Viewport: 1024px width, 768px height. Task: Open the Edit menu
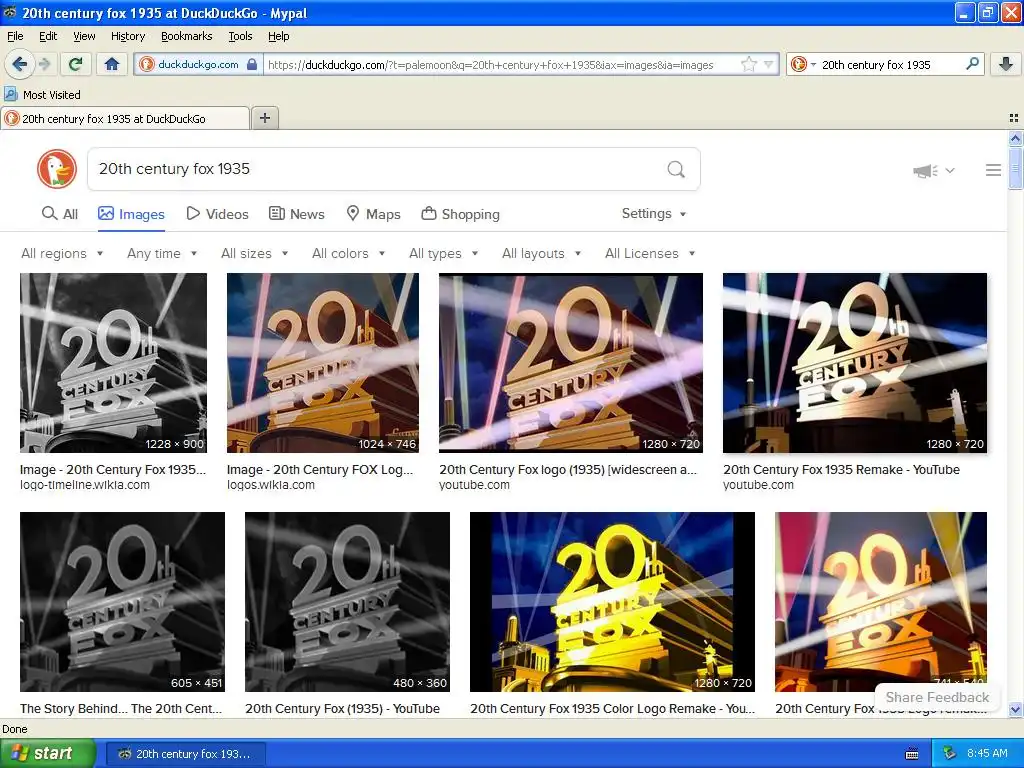point(48,36)
